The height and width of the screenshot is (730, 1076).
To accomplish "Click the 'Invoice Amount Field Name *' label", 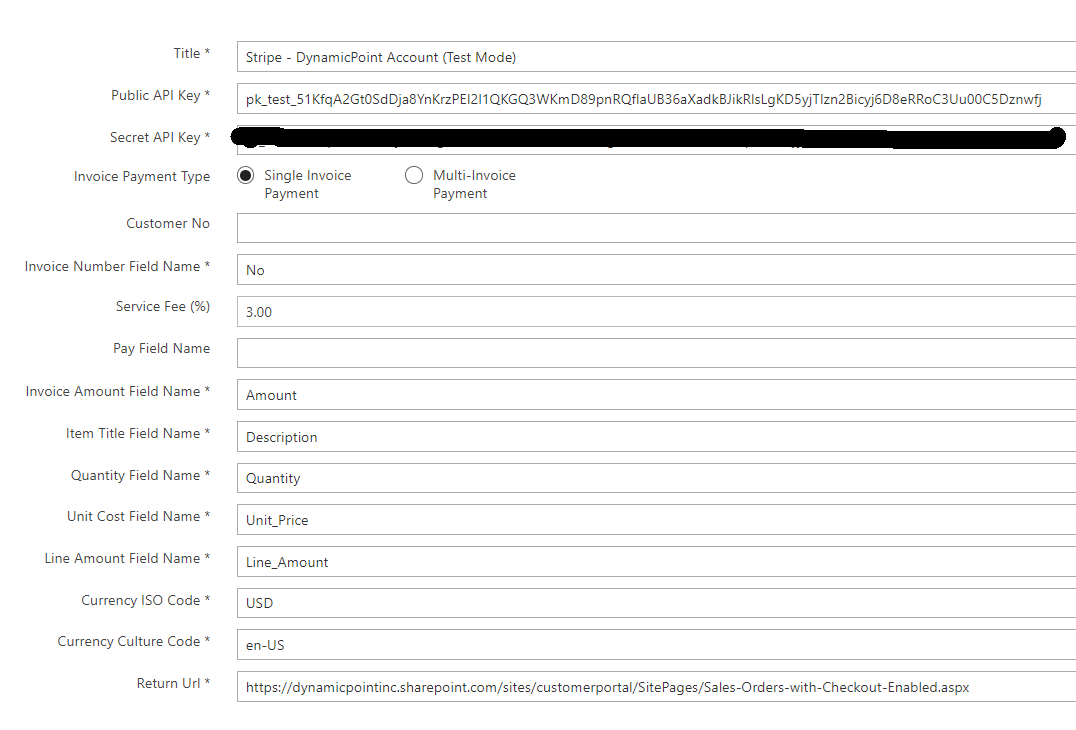I will pos(118,391).
